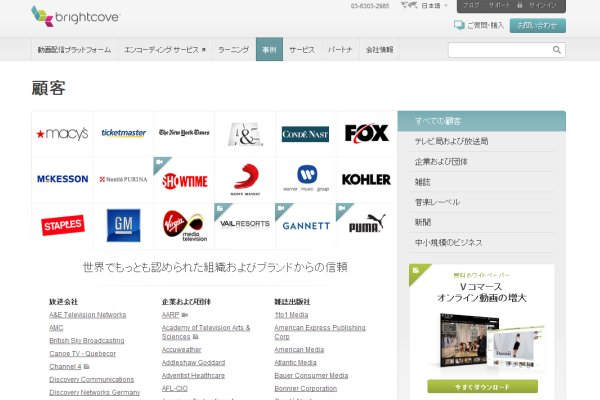Image resolution: width=600 pixels, height=400 pixels.
Task: Open the エンコーディング サービス menu item
Action: point(165,50)
